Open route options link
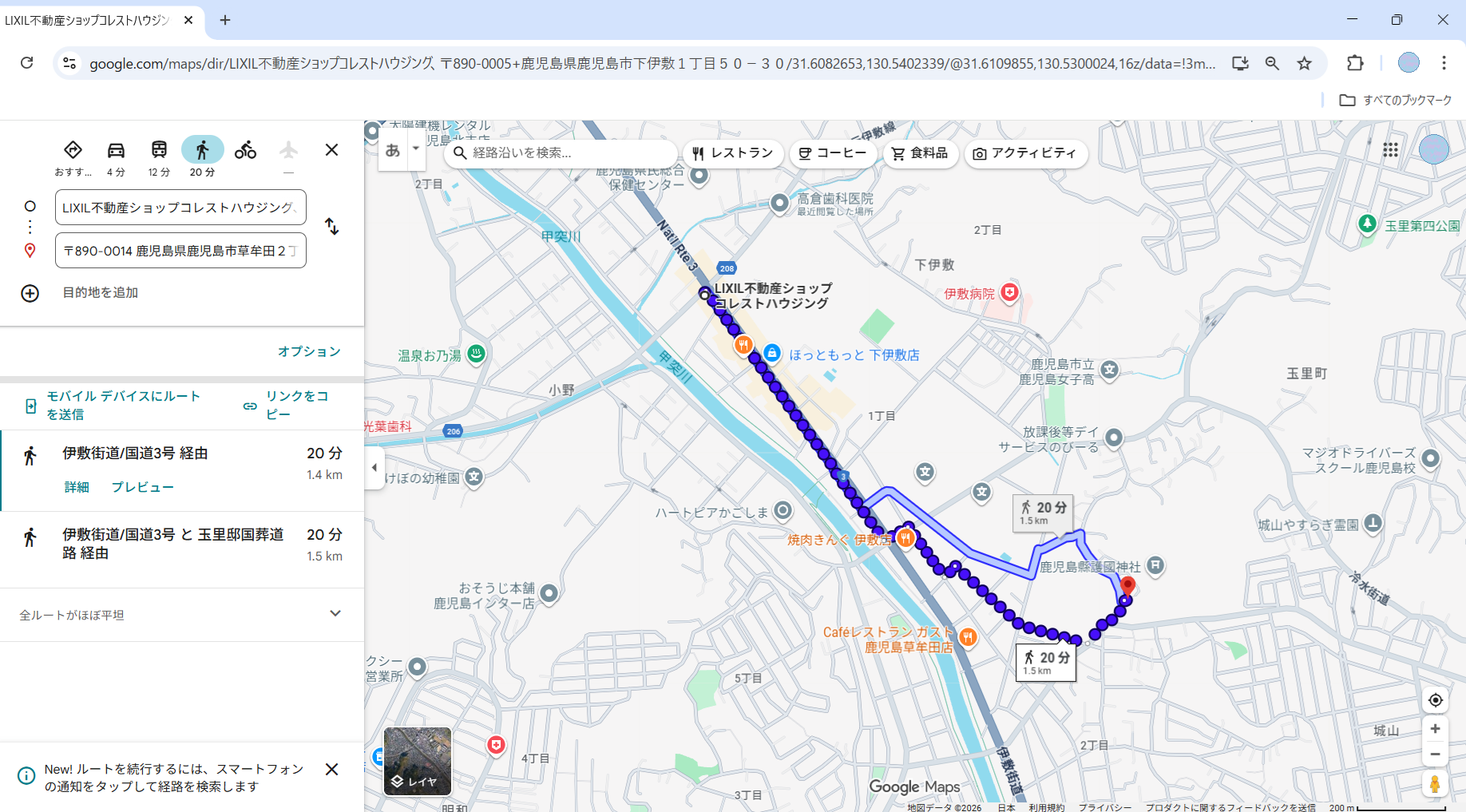This screenshot has height=812, width=1466. (309, 351)
